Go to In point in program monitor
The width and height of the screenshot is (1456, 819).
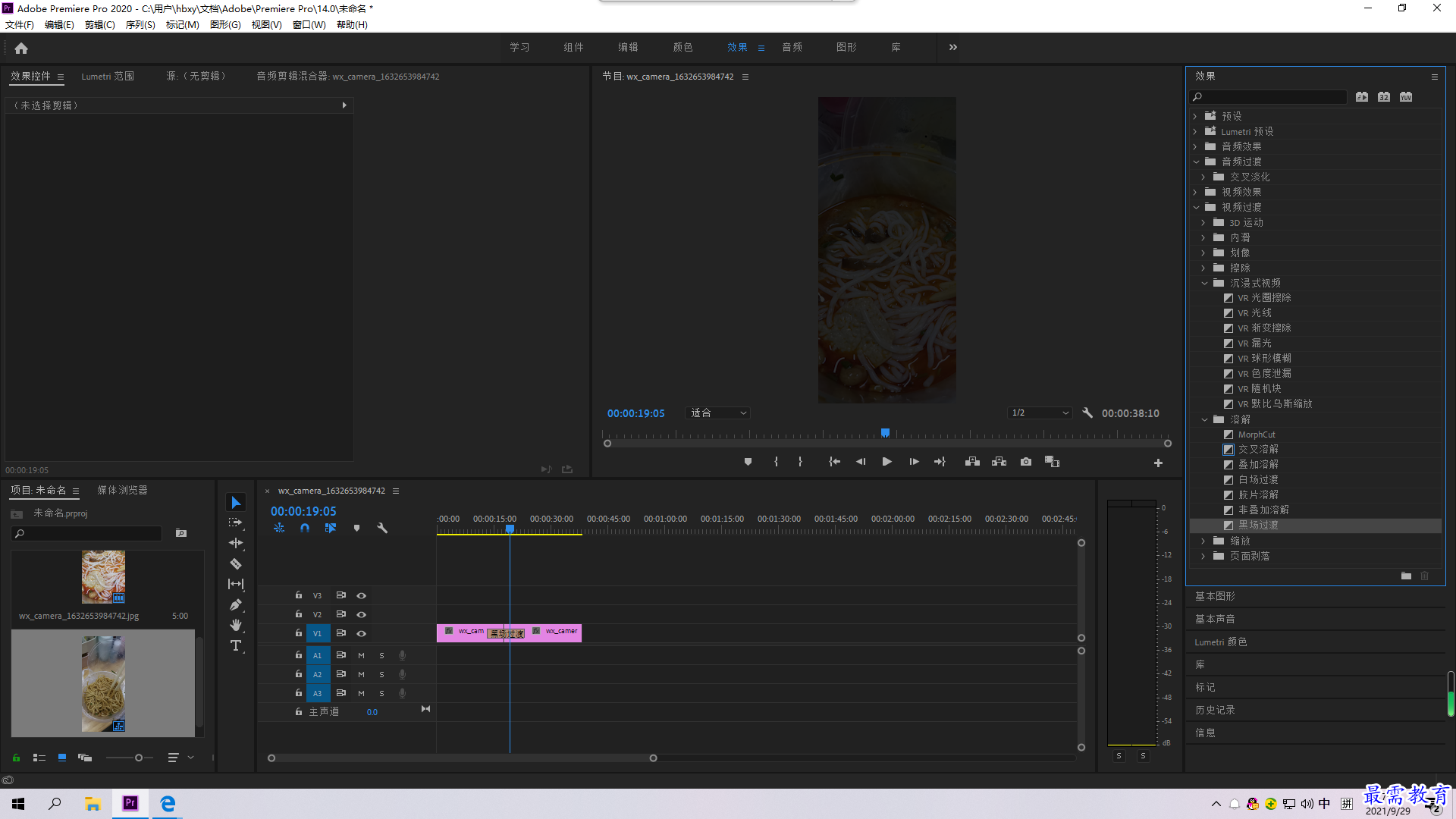tap(834, 462)
